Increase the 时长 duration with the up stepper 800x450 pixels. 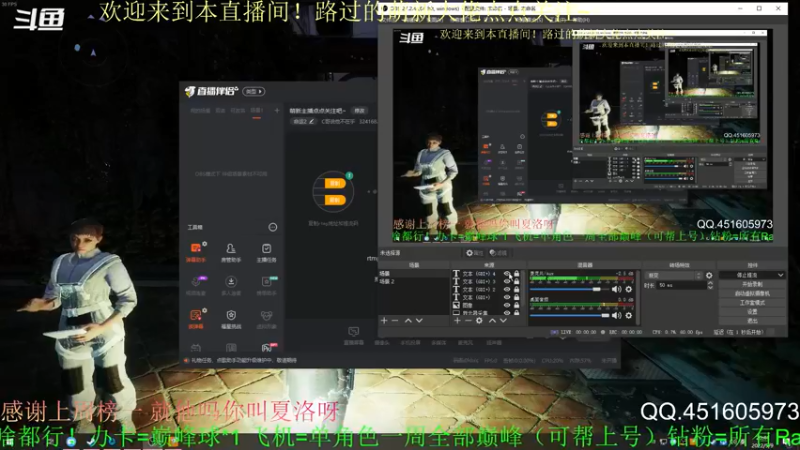tap(710, 283)
